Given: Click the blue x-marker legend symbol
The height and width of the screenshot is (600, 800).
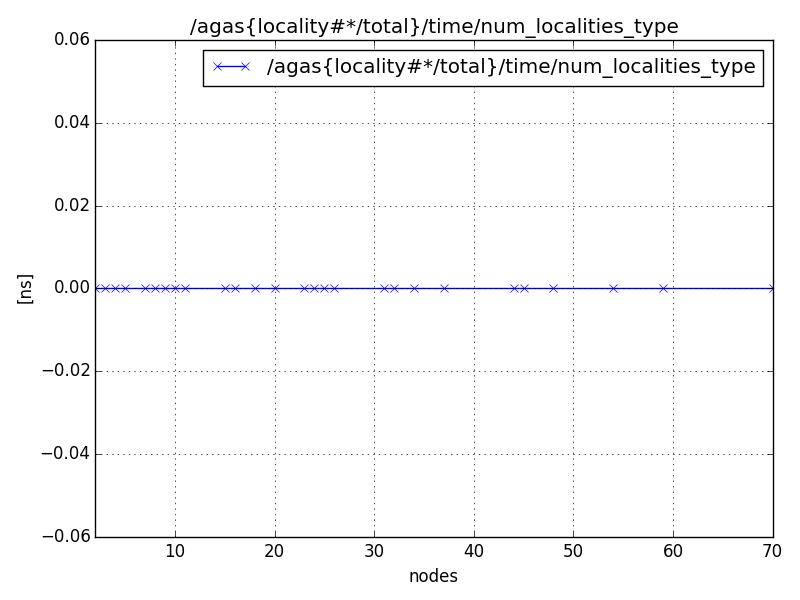Looking at the screenshot, I should pyautogui.click(x=231, y=68).
